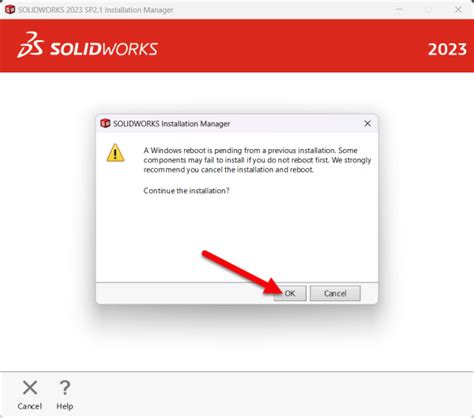Click the Cancel label under the X icon
The width and height of the screenshot is (474, 418).
[30, 406]
